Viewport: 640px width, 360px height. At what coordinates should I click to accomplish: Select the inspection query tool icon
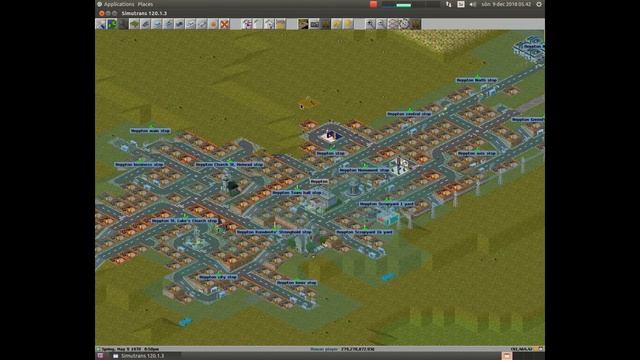[123, 24]
